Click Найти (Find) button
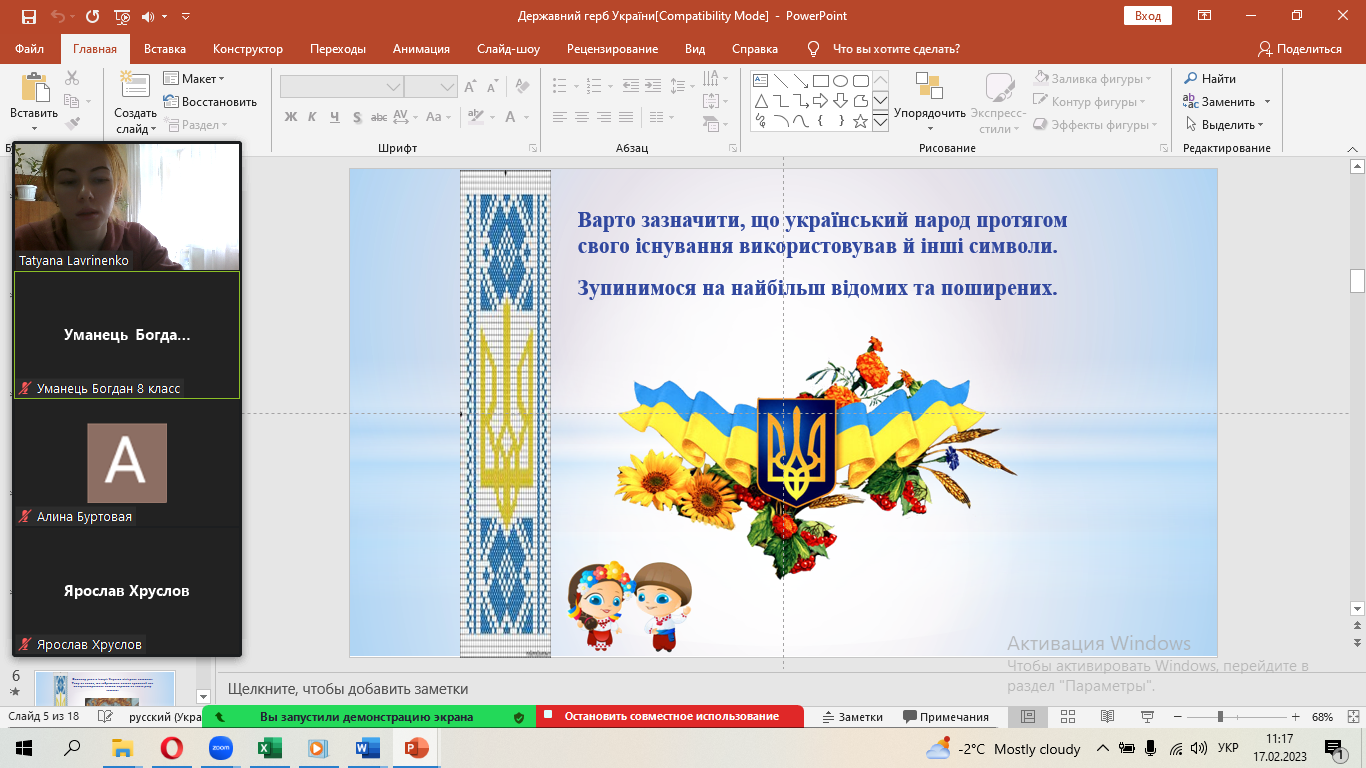The height and width of the screenshot is (768, 1366). (x=1210, y=79)
